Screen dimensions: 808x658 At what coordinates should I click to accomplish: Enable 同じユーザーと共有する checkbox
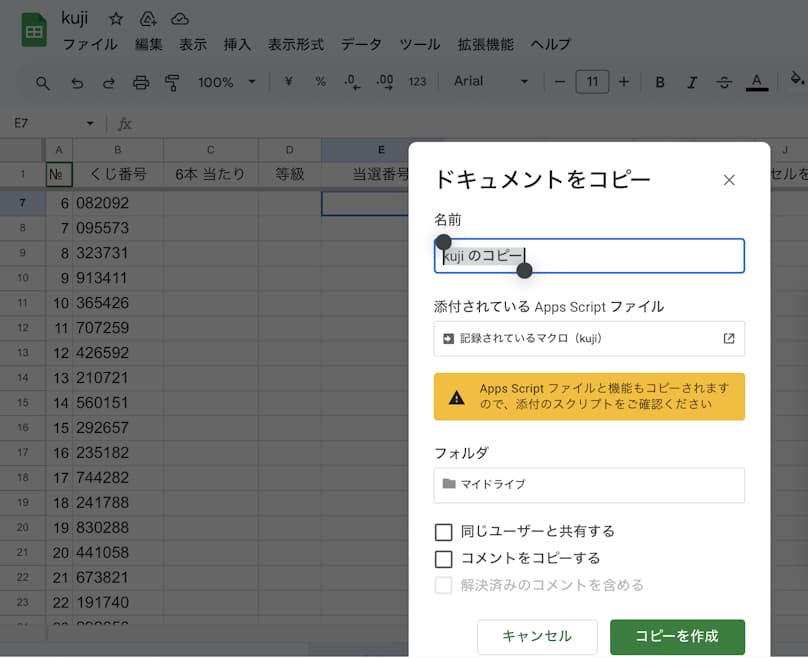(x=444, y=532)
